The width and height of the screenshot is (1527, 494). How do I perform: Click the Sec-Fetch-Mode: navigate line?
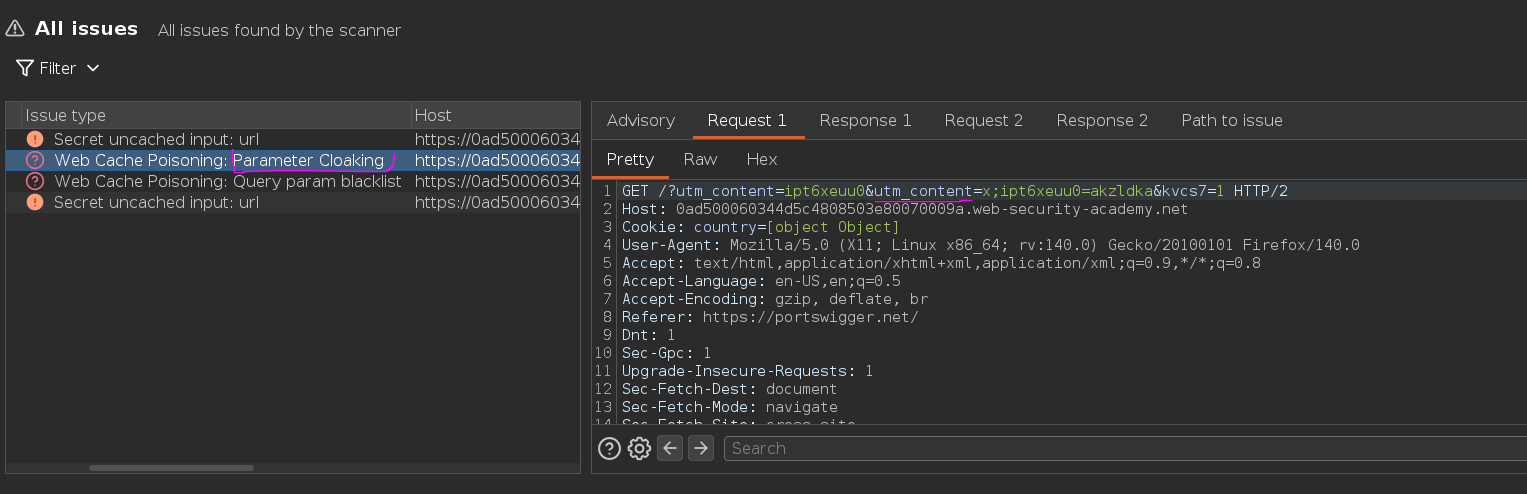(729, 407)
